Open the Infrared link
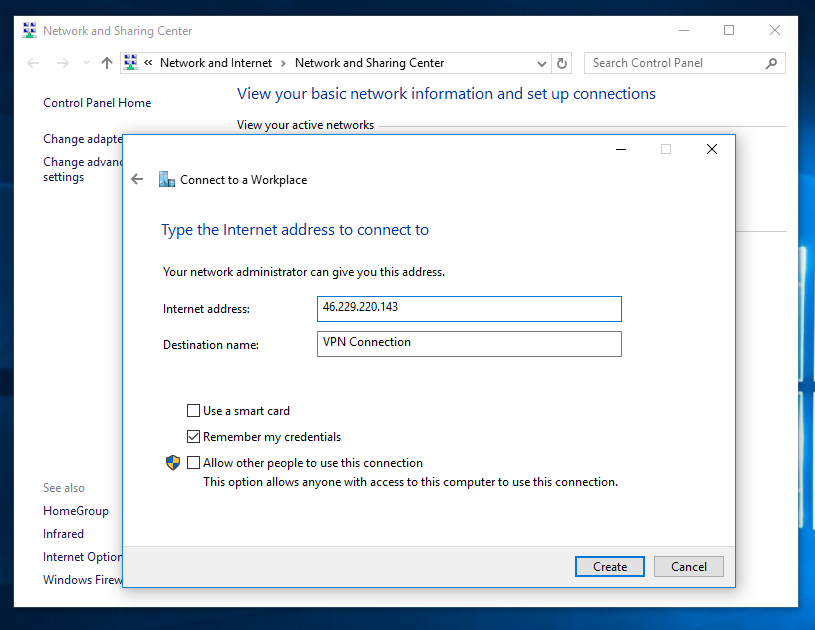The image size is (815, 630). [x=63, y=534]
